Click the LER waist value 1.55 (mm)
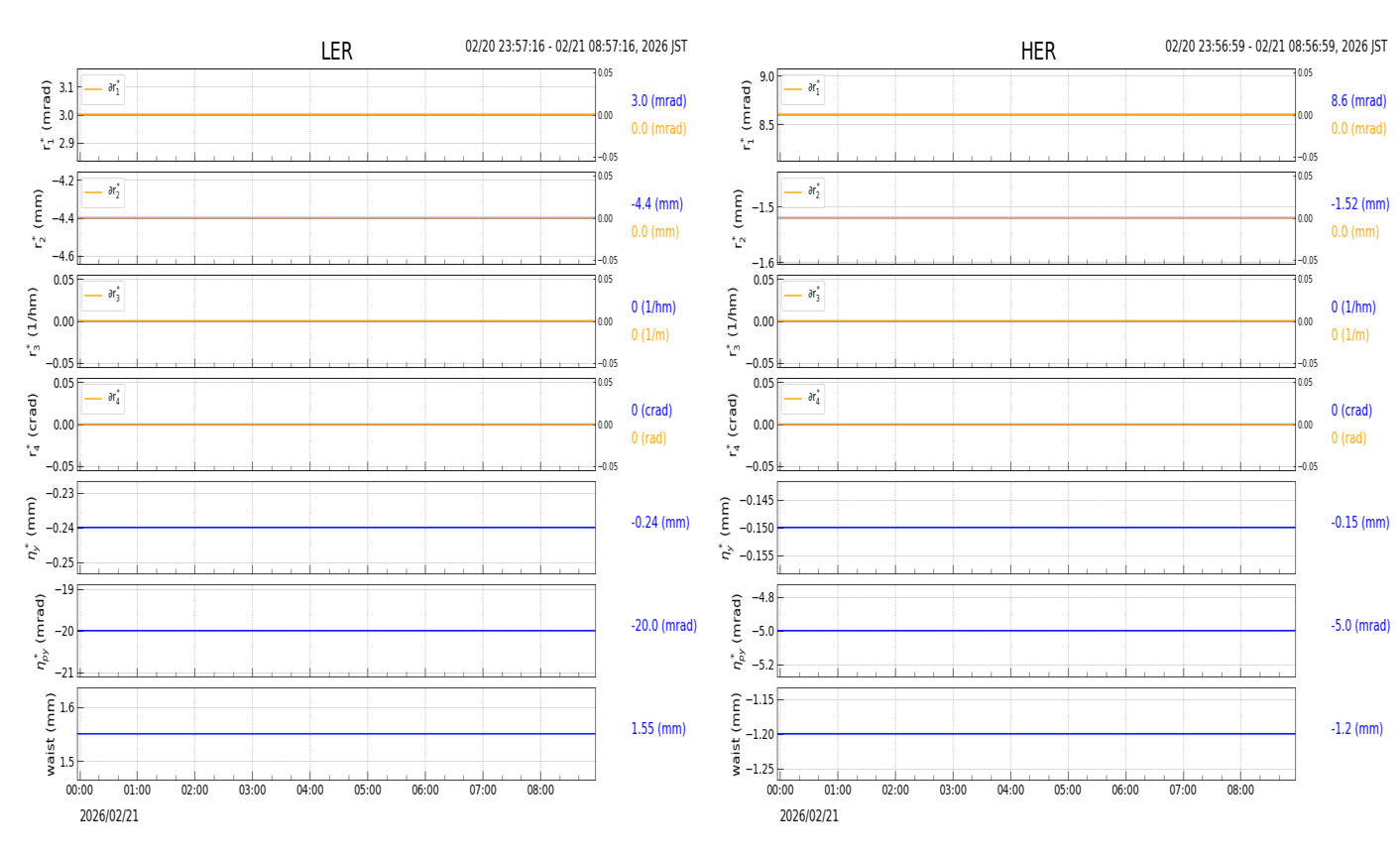Viewport: 1400px width, 857px height. pos(658,729)
